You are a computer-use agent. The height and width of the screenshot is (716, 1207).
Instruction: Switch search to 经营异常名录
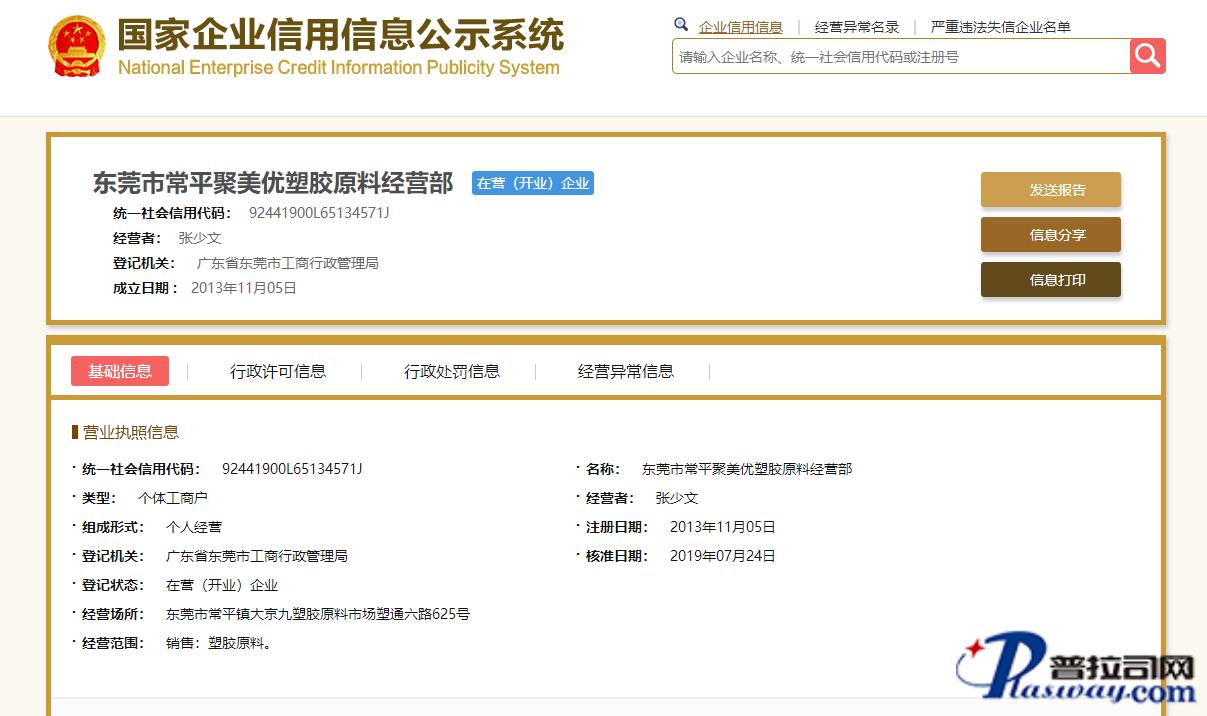[856, 27]
